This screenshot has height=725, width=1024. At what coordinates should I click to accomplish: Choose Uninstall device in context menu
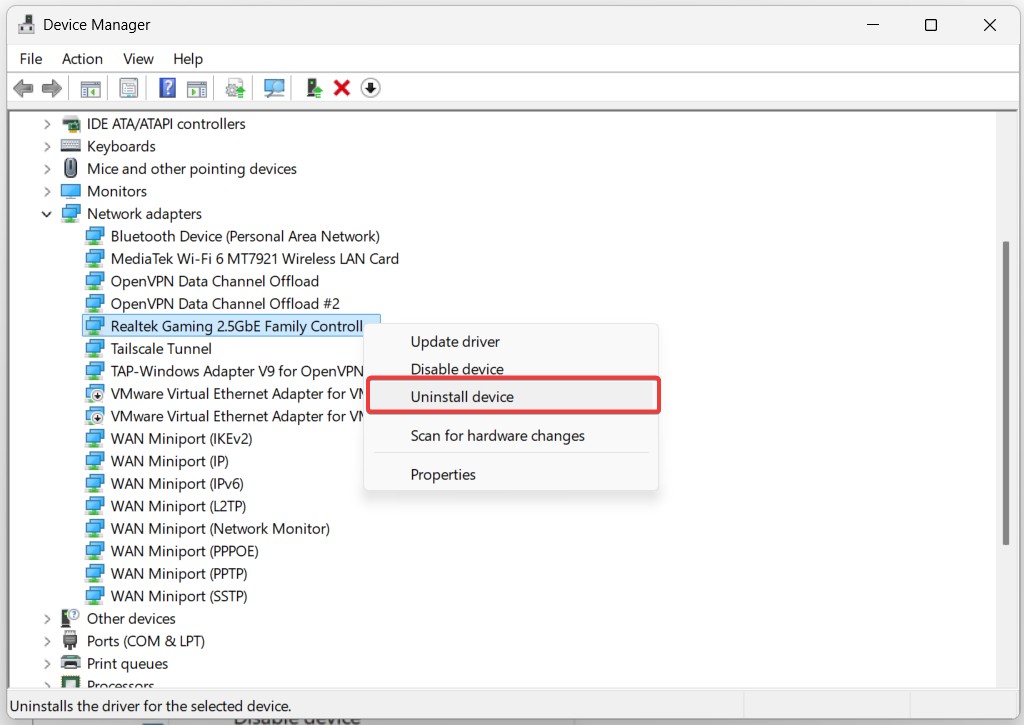513,396
